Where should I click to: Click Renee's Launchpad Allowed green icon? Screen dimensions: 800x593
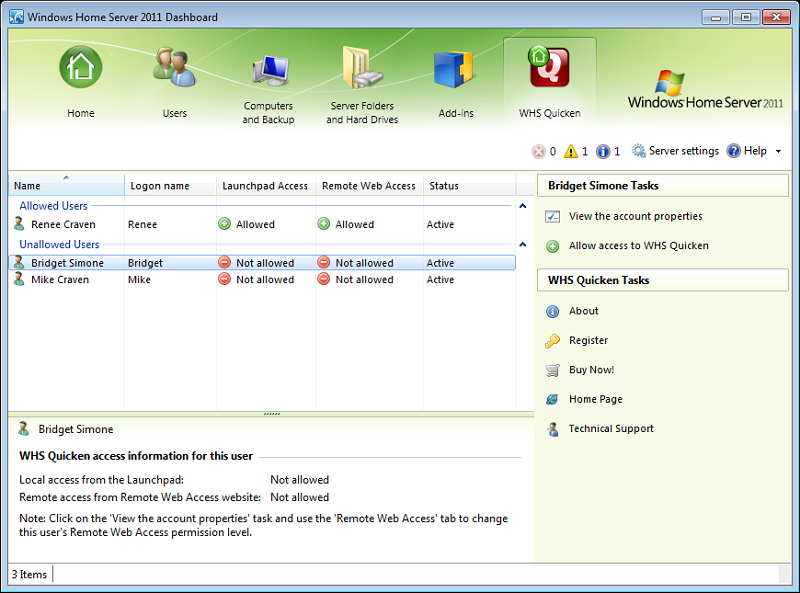coord(224,224)
